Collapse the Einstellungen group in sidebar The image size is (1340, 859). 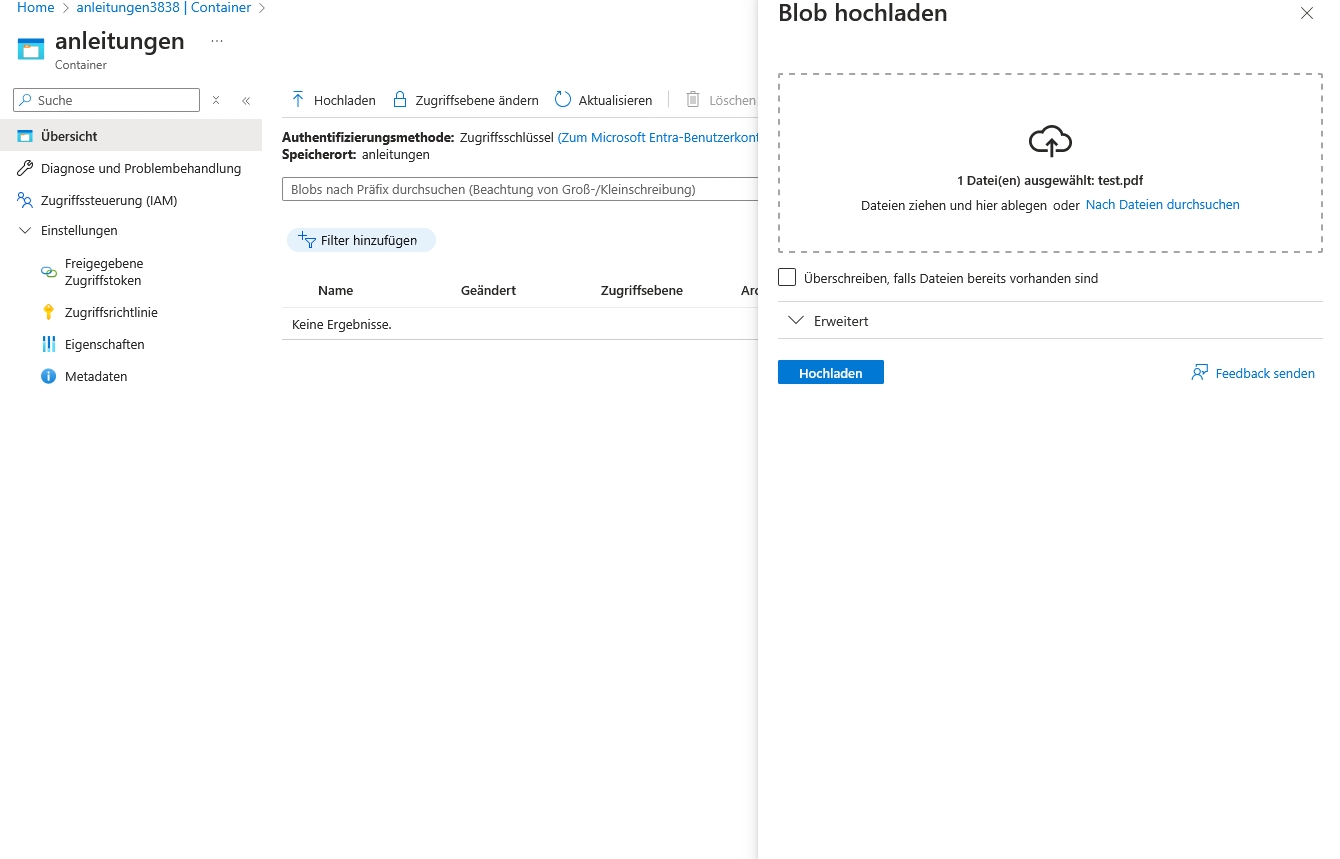coord(25,231)
